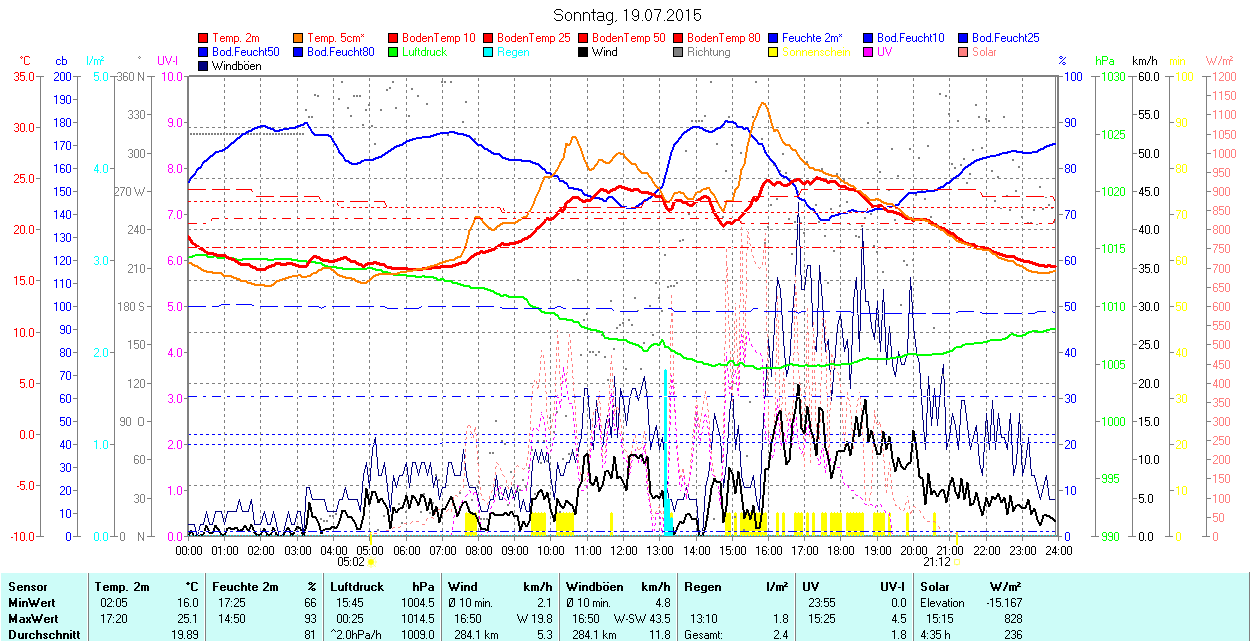Select the black Wind legend marker
This screenshot has width=1250, height=641.
(584, 52)
